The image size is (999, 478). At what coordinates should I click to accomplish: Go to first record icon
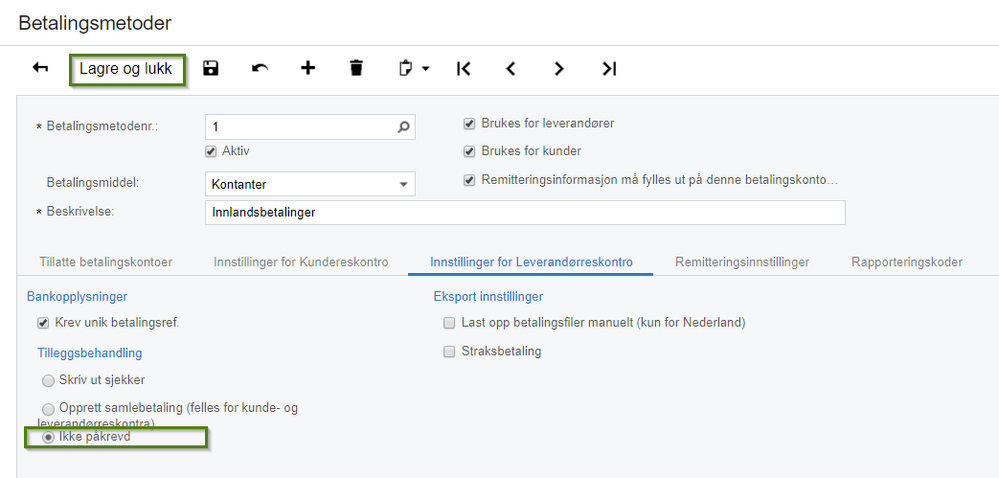click(463, 69)
